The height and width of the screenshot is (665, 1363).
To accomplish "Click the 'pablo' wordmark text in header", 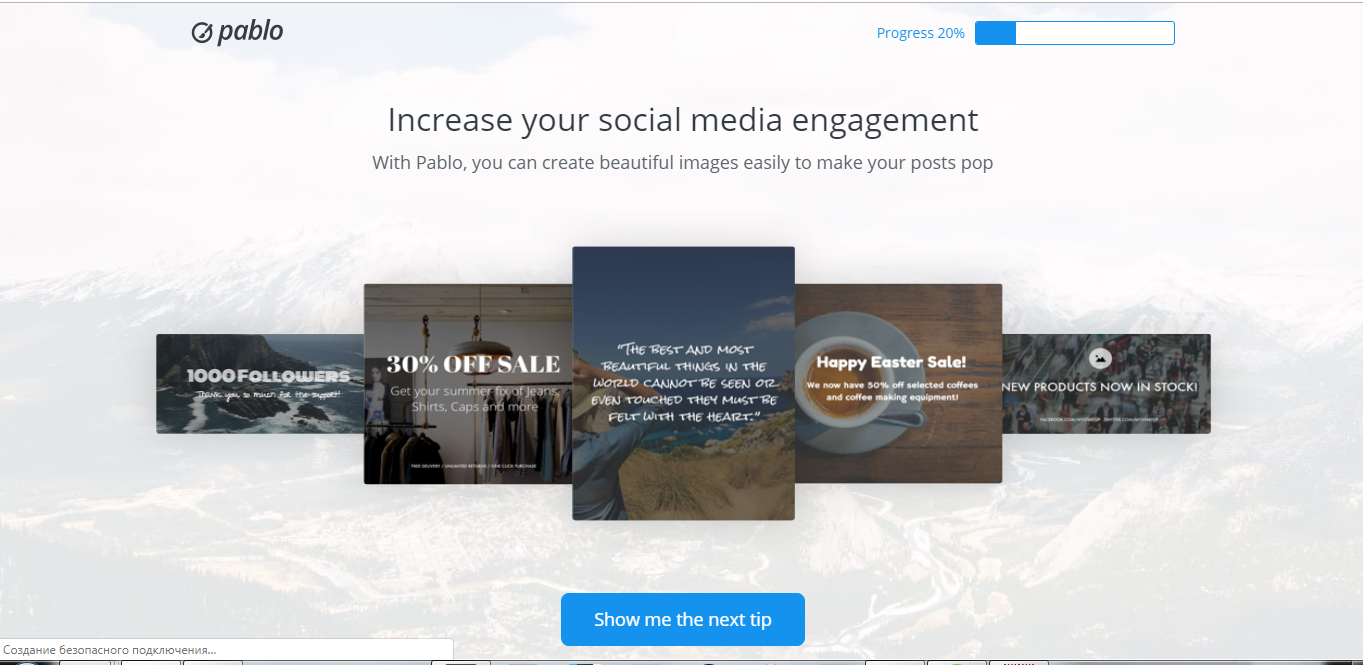I will coord(251,31).
